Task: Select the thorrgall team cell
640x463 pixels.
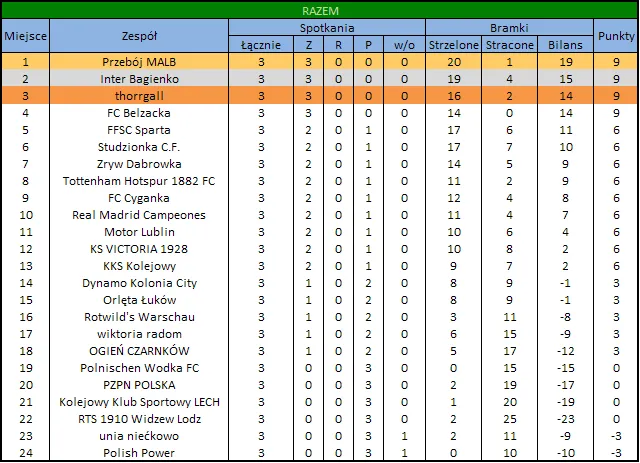Action: (138, 96)
